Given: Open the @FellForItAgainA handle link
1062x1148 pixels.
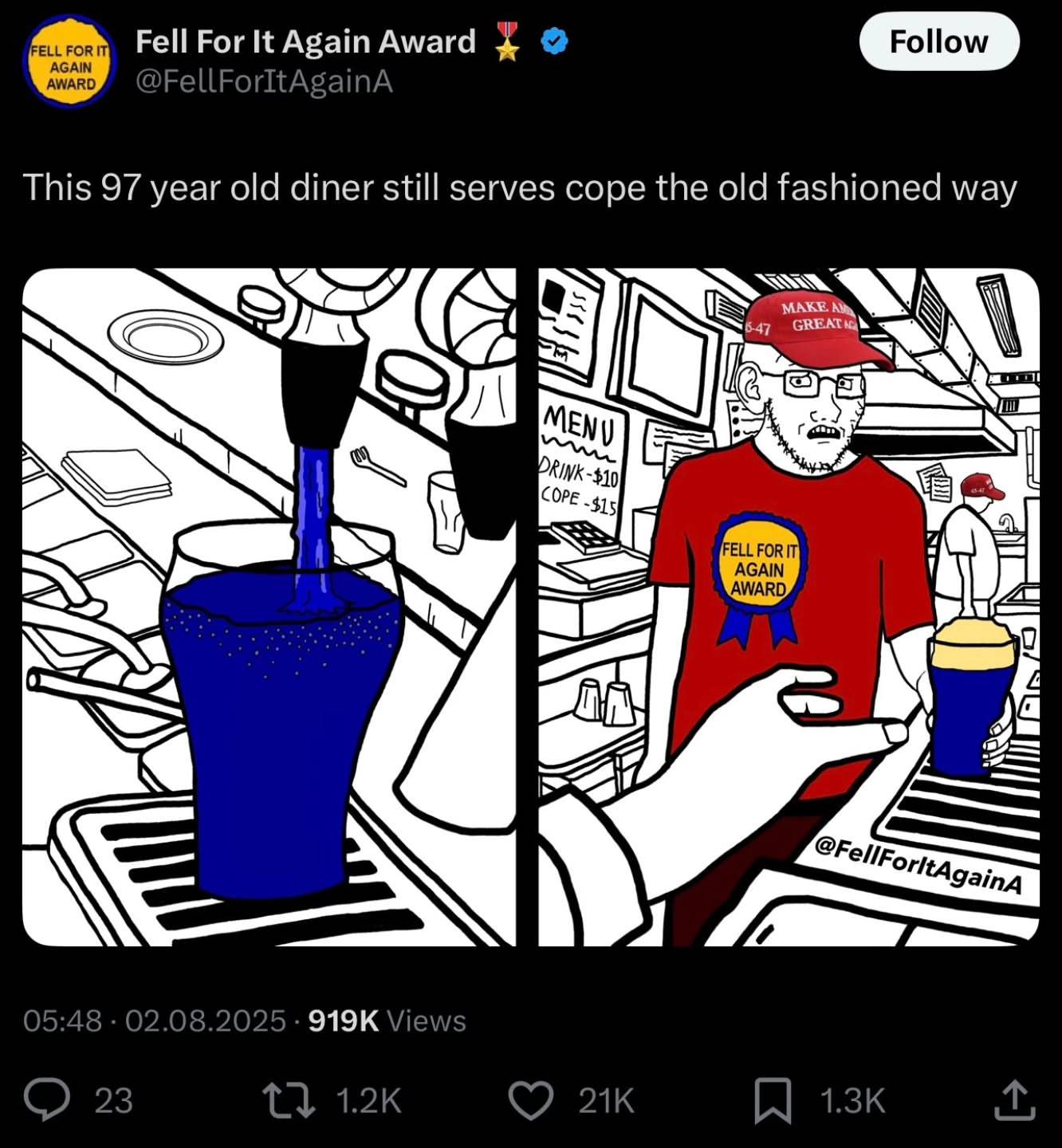Looking at the screenshot, I should pyautogui.click(x=264, y=81).
